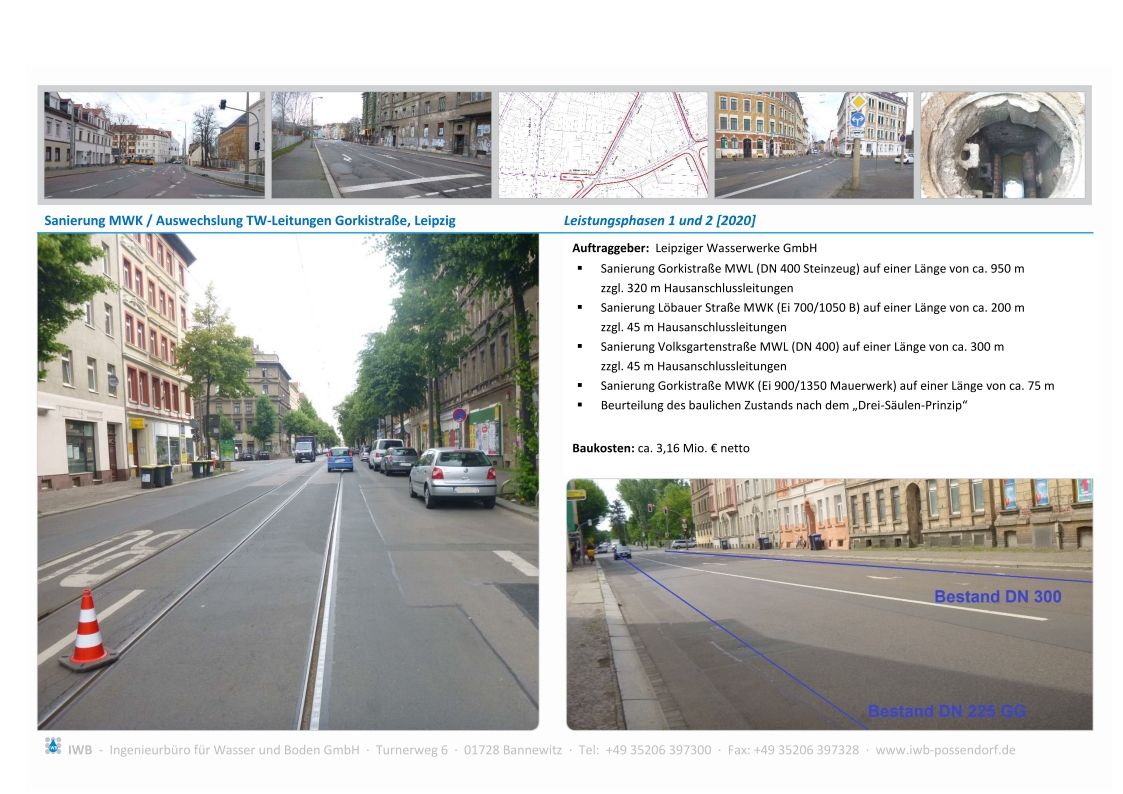
Task: Click the 'Leistungsphasen 1 und 2 [2020]' heading
Action: [660, 220]
